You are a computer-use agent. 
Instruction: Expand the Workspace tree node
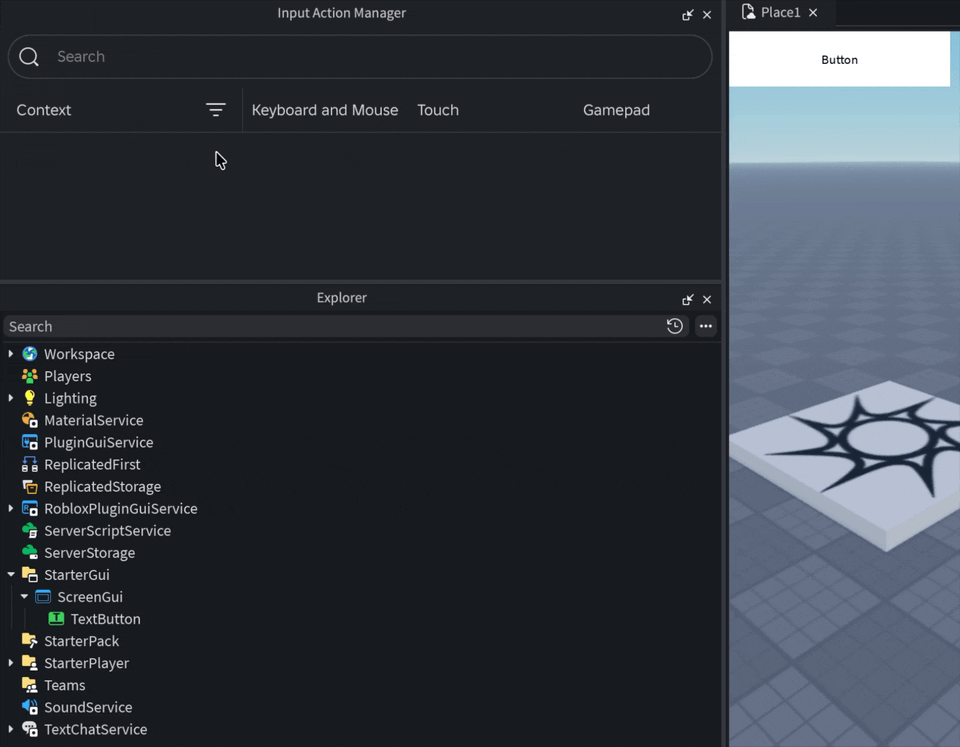click(x=10, y=354)
